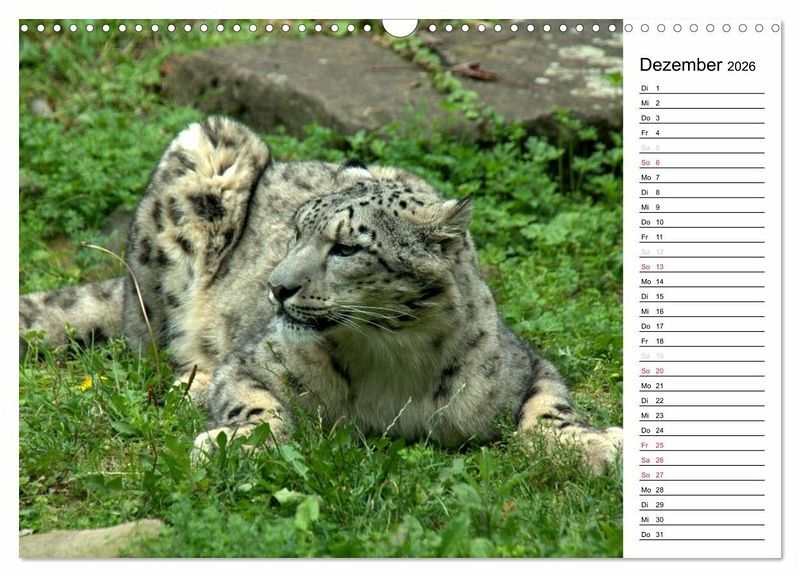Select the row for Di 1
This screenshot has height=577, width=800.
(x=701, y=88)
